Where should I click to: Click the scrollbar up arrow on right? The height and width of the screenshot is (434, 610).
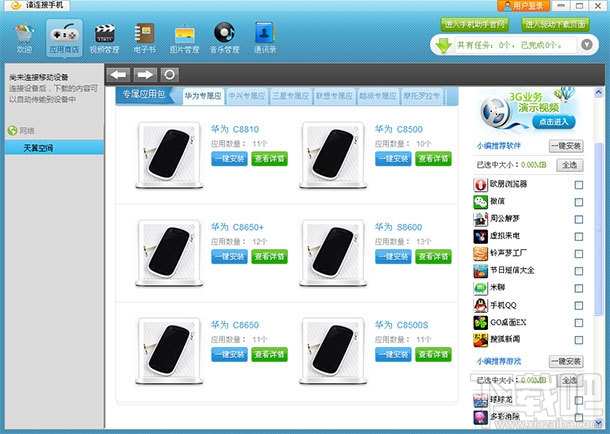(598, 93)
